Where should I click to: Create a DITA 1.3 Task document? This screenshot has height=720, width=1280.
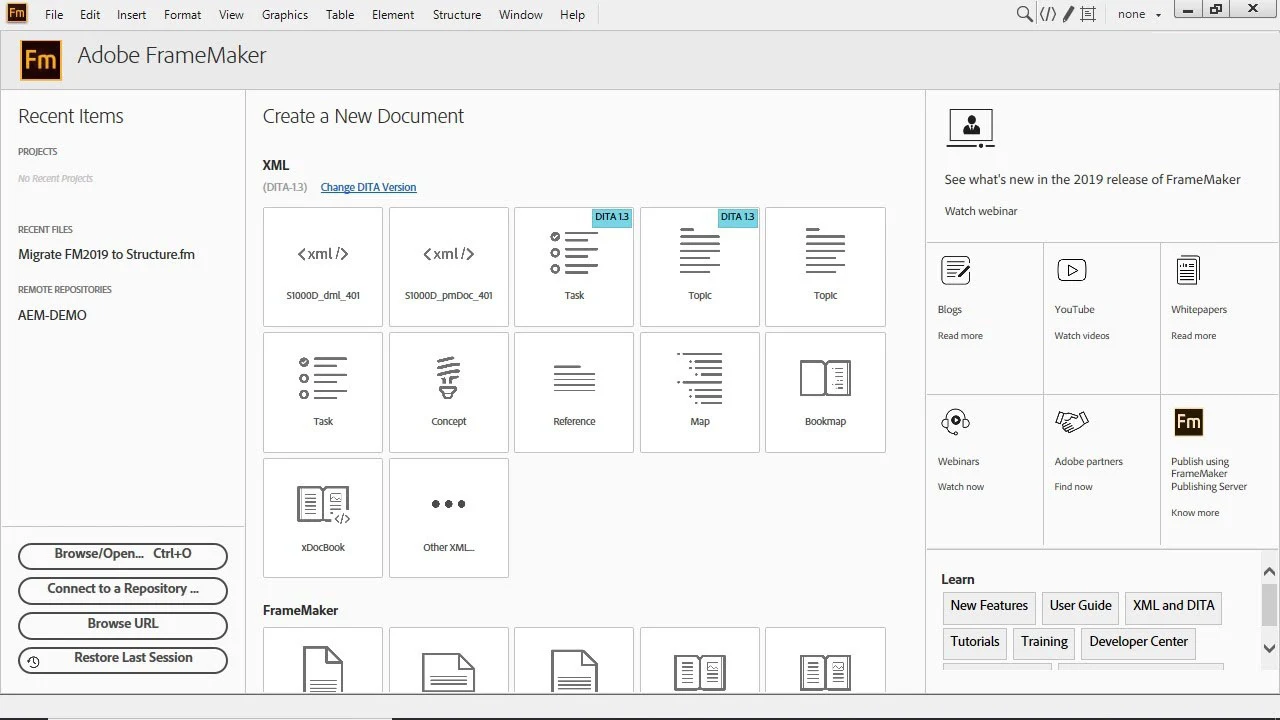tap(574, 267)
